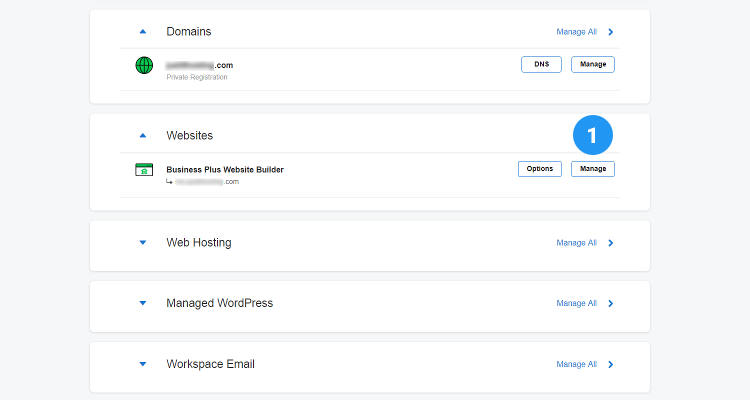Open the Manage All link for Web Hosting

pyautogui.click(x=576, y=243)
